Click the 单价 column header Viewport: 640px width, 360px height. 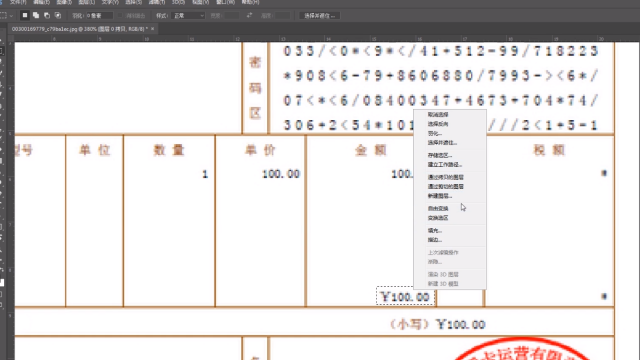point(260,150)
